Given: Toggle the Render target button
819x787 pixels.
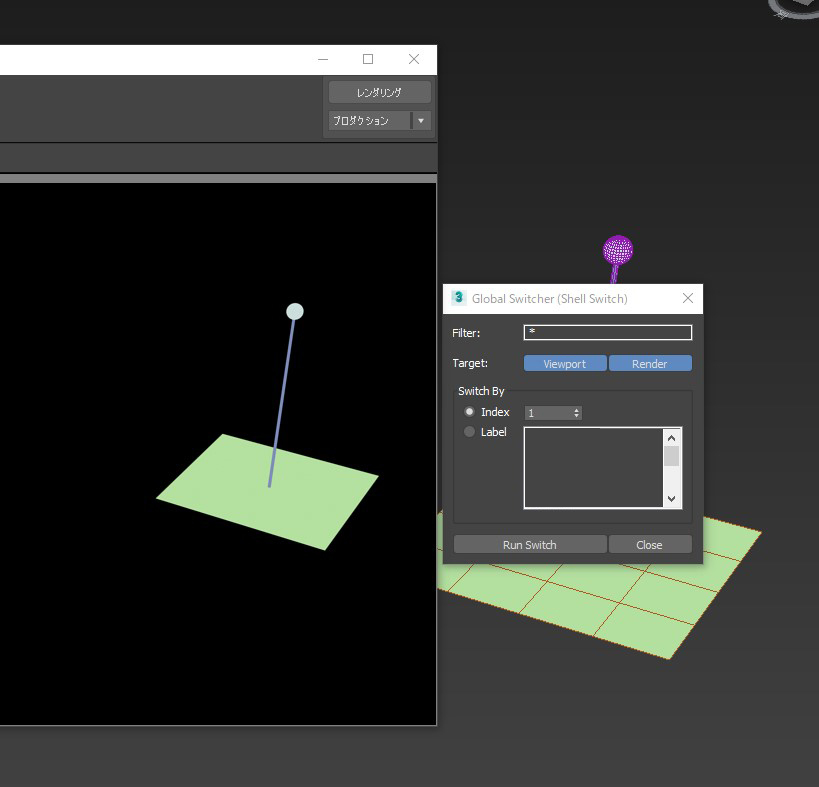Looking at the screenshot, I should click(x=649, y=364).
